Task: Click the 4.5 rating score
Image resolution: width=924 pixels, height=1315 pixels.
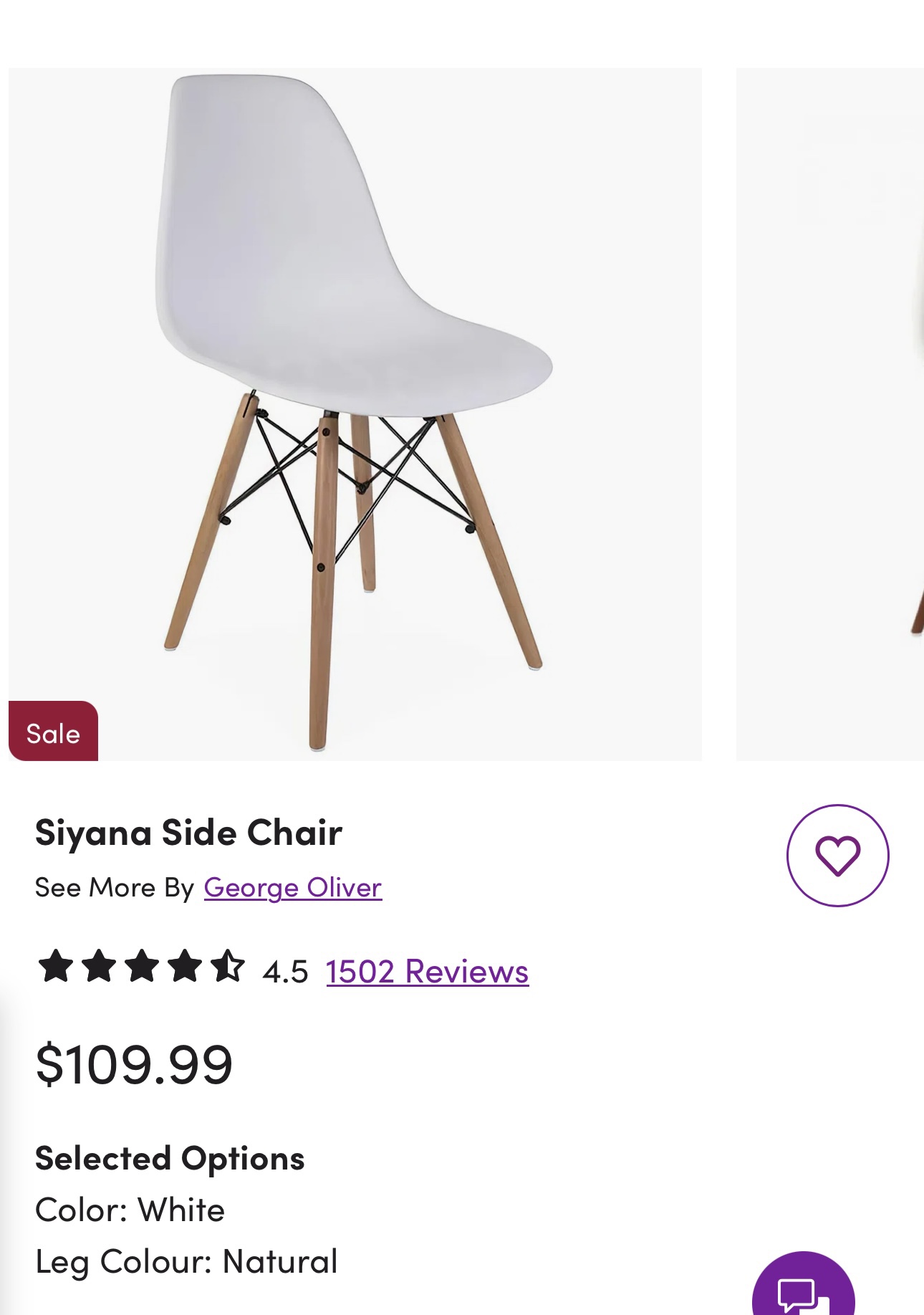Action: pos(285,972)
